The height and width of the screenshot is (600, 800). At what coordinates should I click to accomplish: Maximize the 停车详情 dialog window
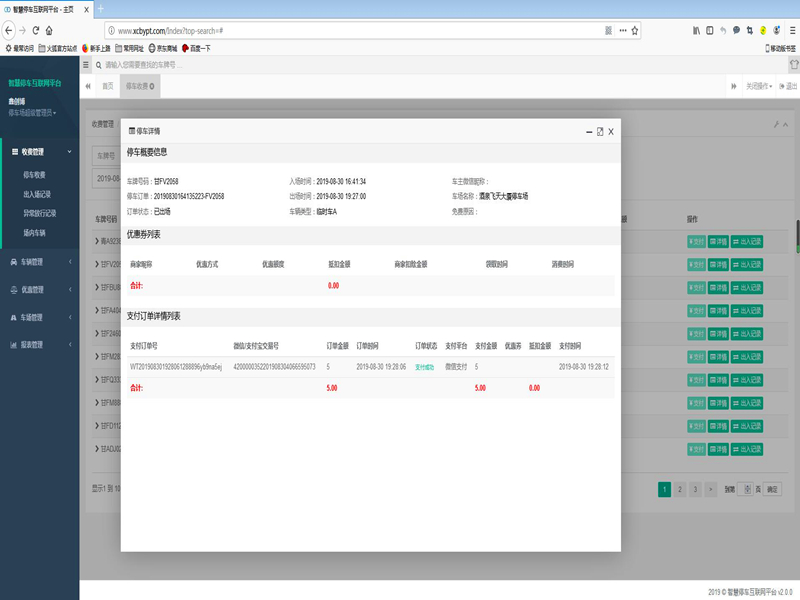point(599,131)
